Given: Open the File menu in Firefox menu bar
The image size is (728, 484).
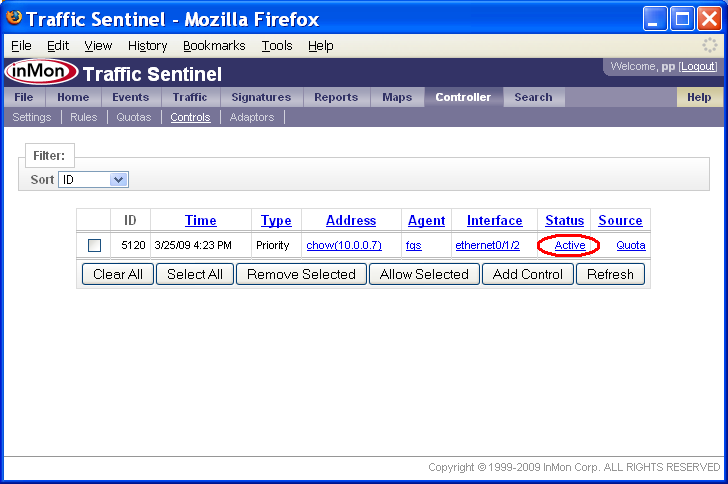Looking at the screenshot, I should (21, 46).
